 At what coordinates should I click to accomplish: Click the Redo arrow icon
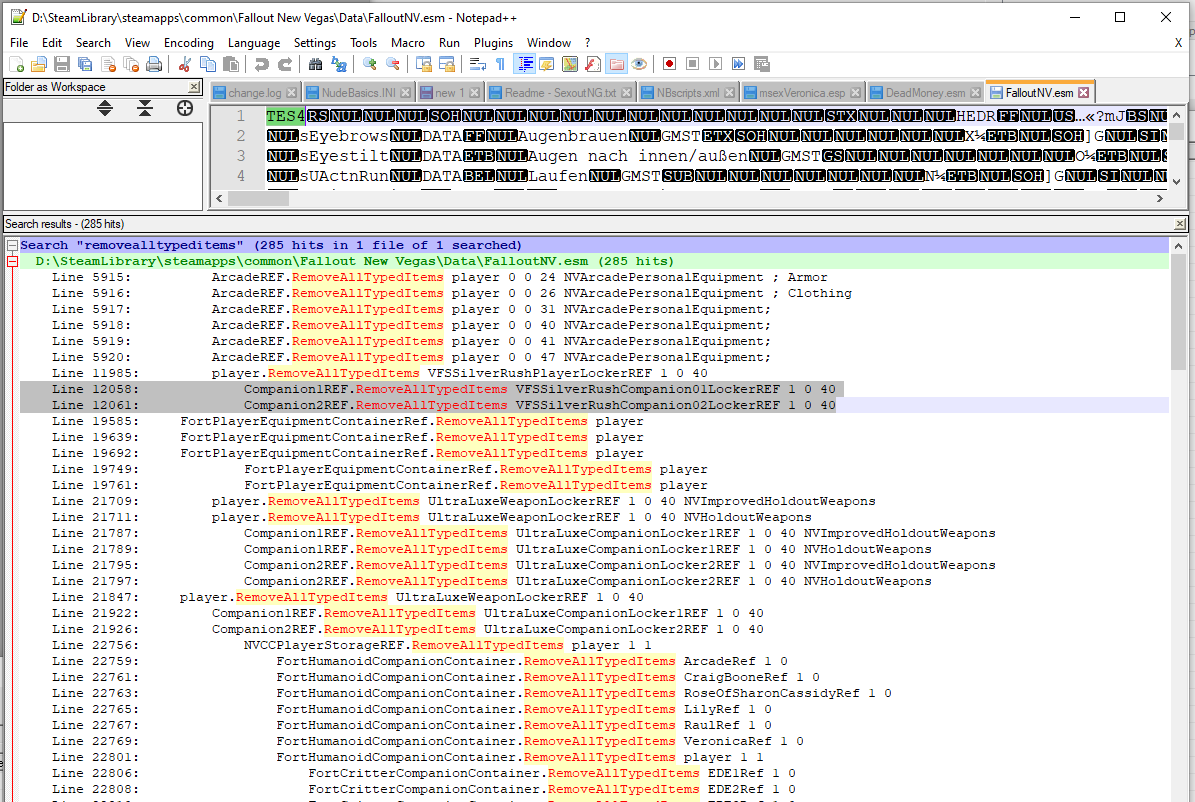coord(284,64)
